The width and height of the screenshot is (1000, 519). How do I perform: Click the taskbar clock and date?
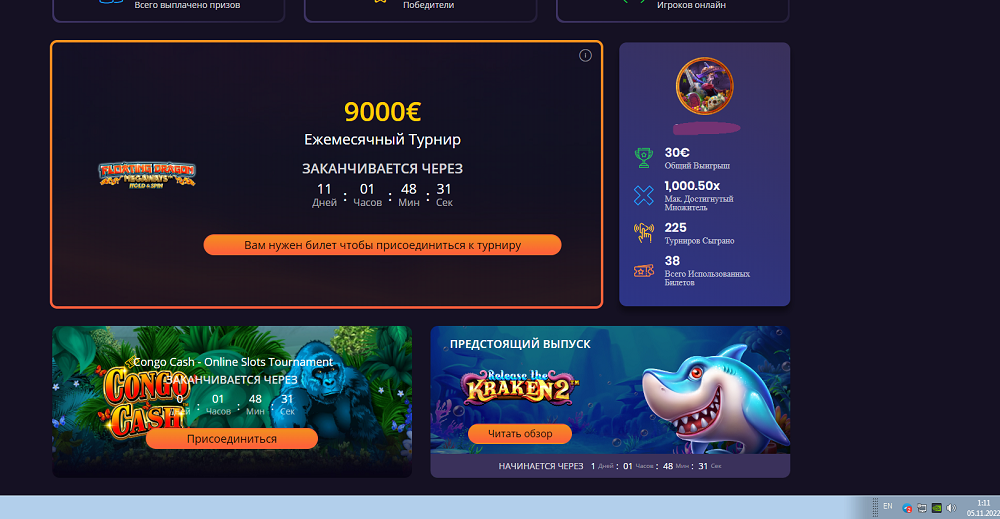pos(983,508)
